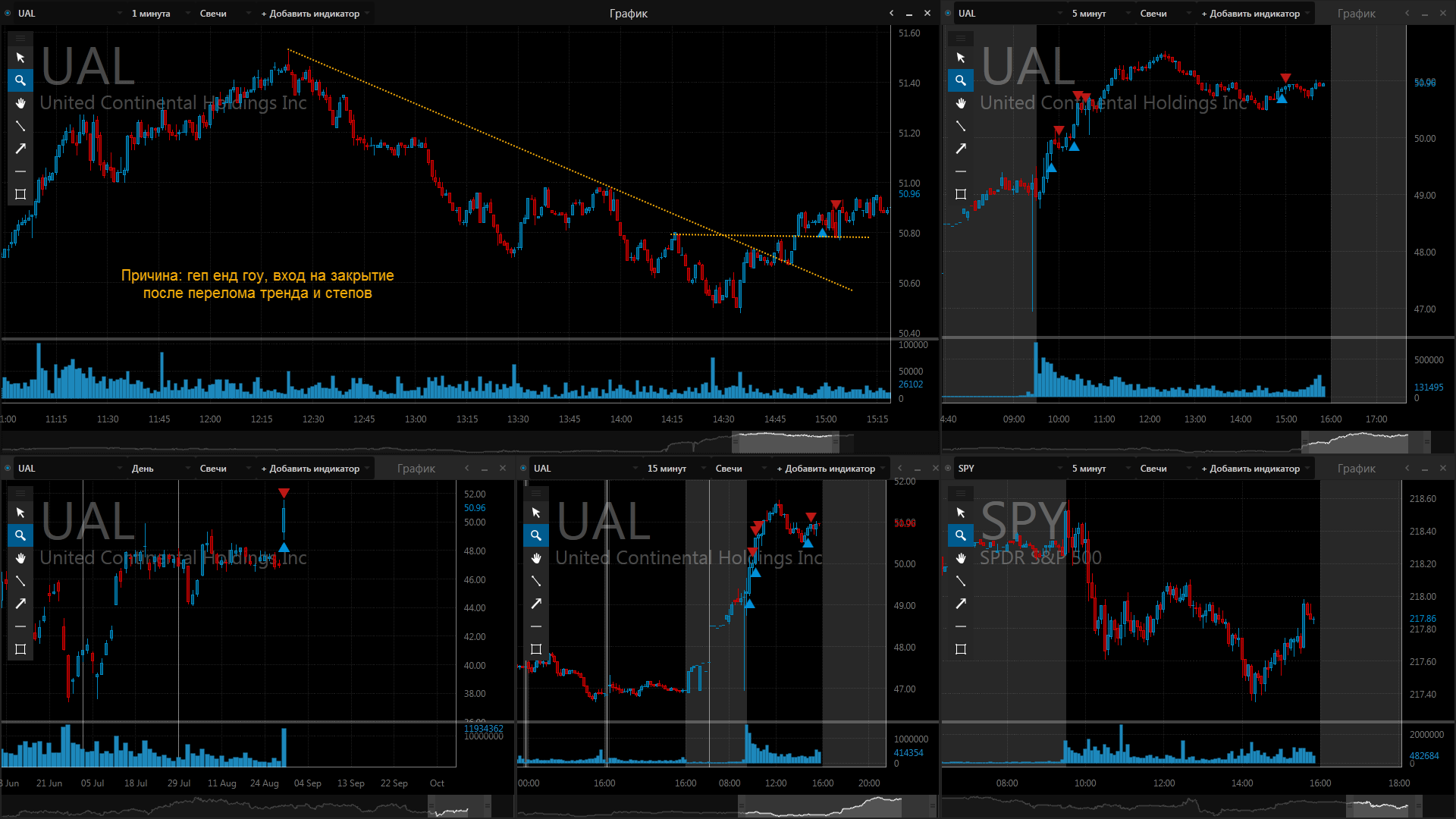
Task: Select the rectangle tool in the daily UAL chart
Action: point(20,649)
